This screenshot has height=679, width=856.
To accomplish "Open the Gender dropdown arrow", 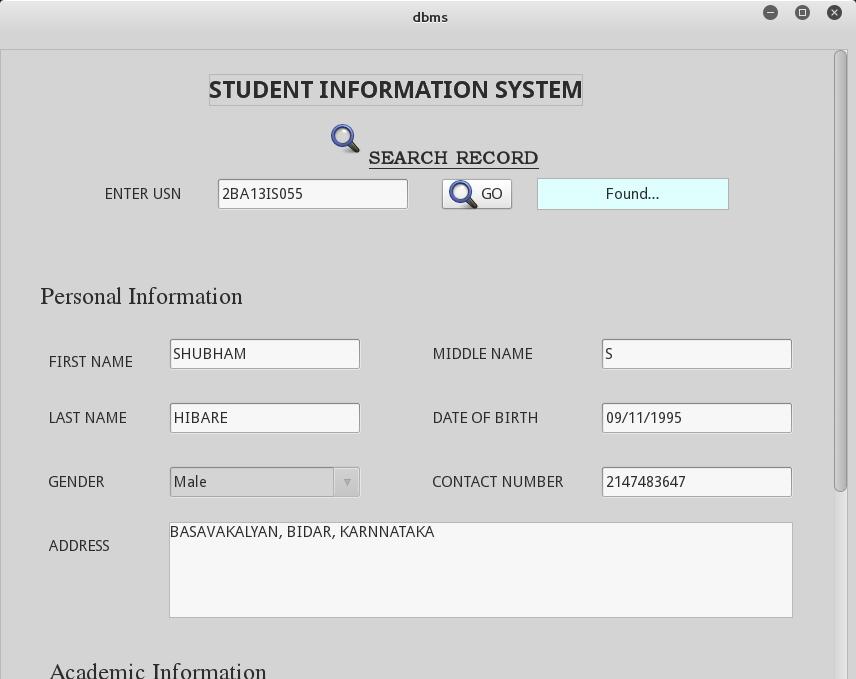I will (347, 482).
